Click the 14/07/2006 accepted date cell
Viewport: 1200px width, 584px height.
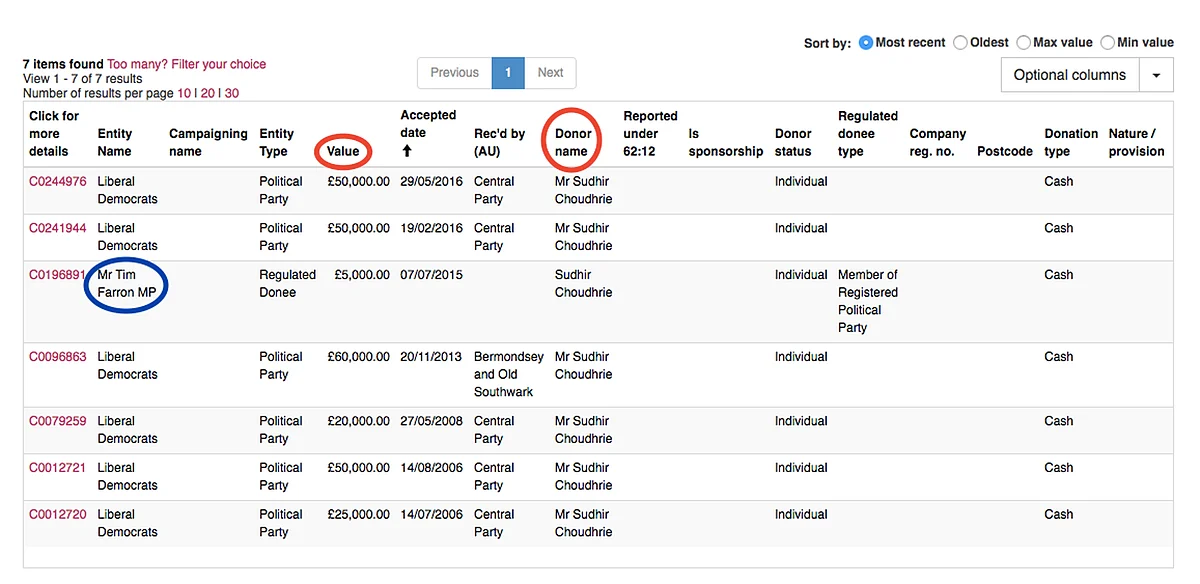432,515
